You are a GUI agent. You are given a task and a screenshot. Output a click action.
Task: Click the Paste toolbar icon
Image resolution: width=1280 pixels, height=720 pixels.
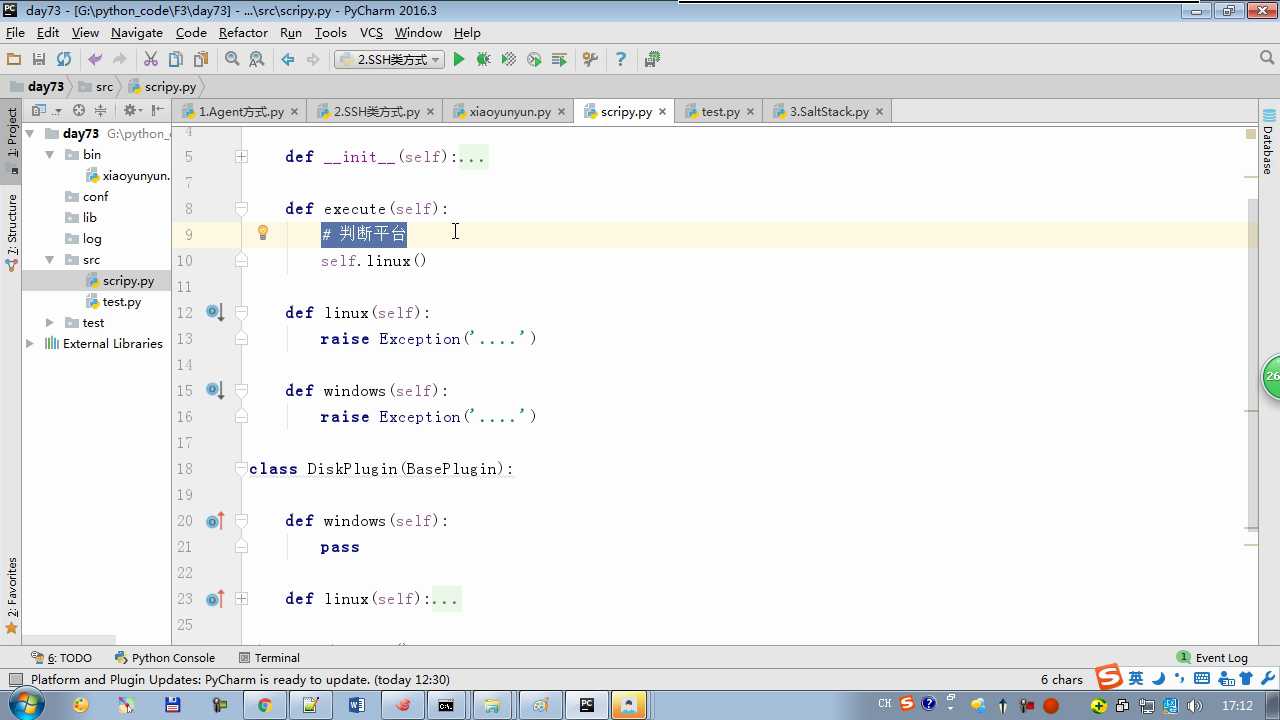pos(201,60)
